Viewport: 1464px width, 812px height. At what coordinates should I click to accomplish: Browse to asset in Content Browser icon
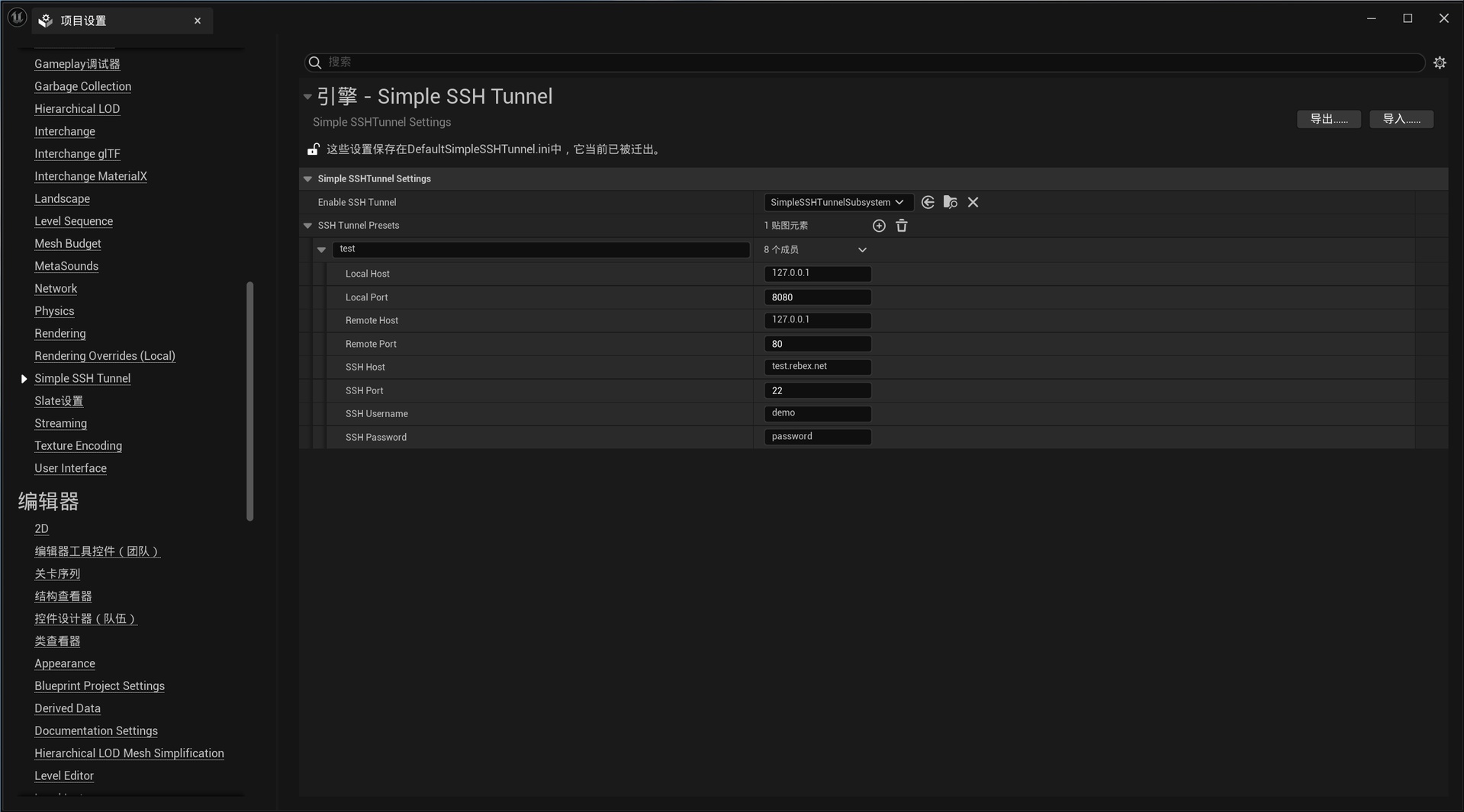click(x=950, y=202)
